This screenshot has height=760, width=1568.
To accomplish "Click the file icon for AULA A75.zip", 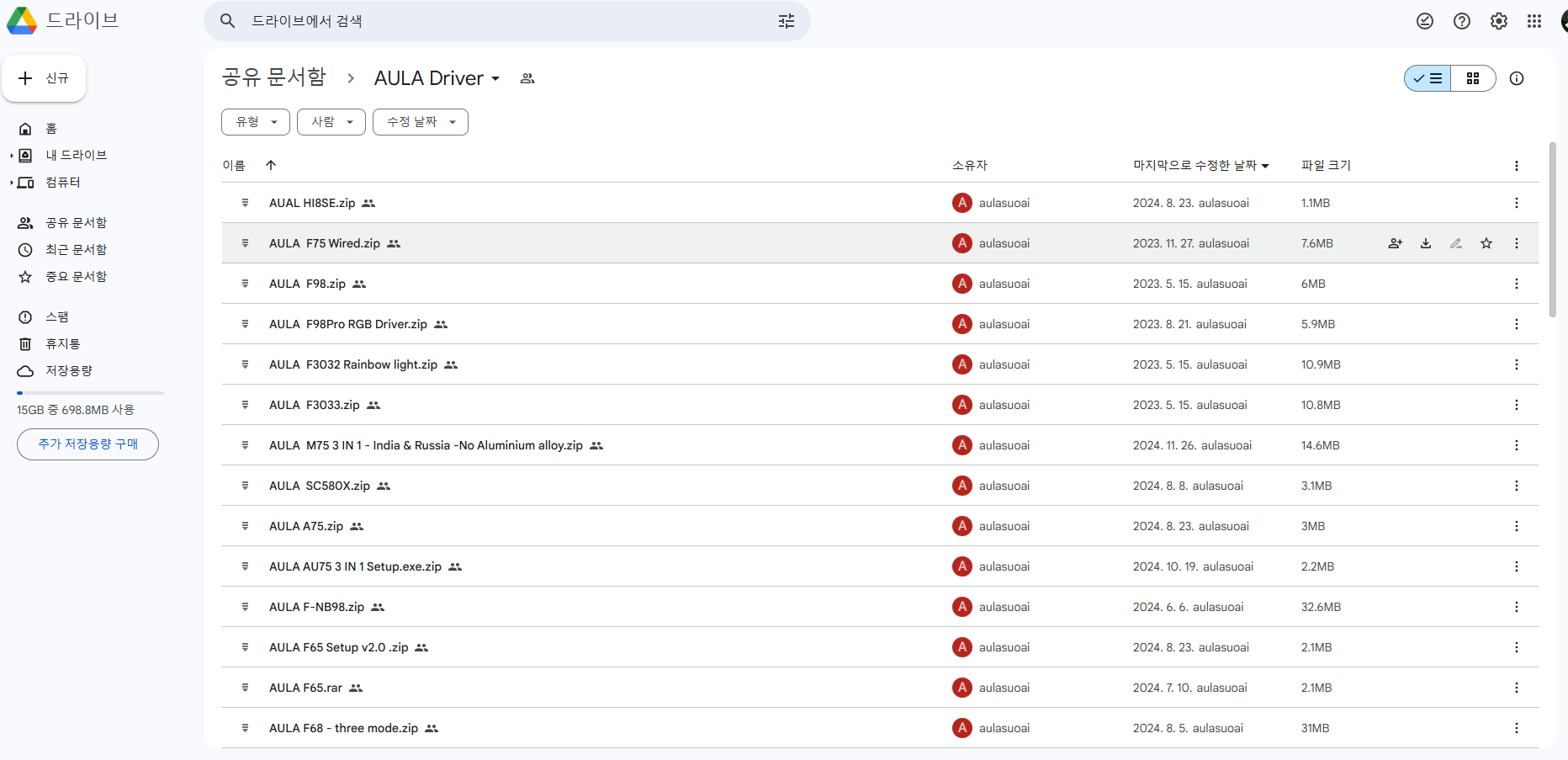I will click(x=245, y=526).
